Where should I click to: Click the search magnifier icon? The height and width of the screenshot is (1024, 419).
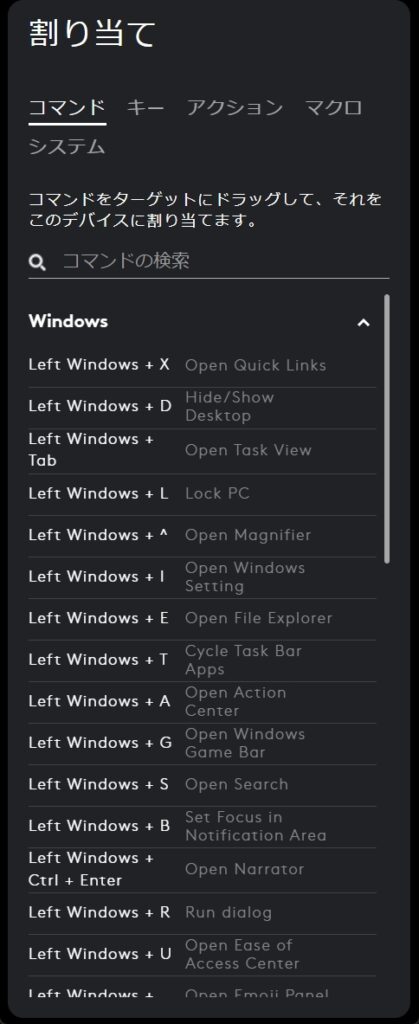pos(37,263)
